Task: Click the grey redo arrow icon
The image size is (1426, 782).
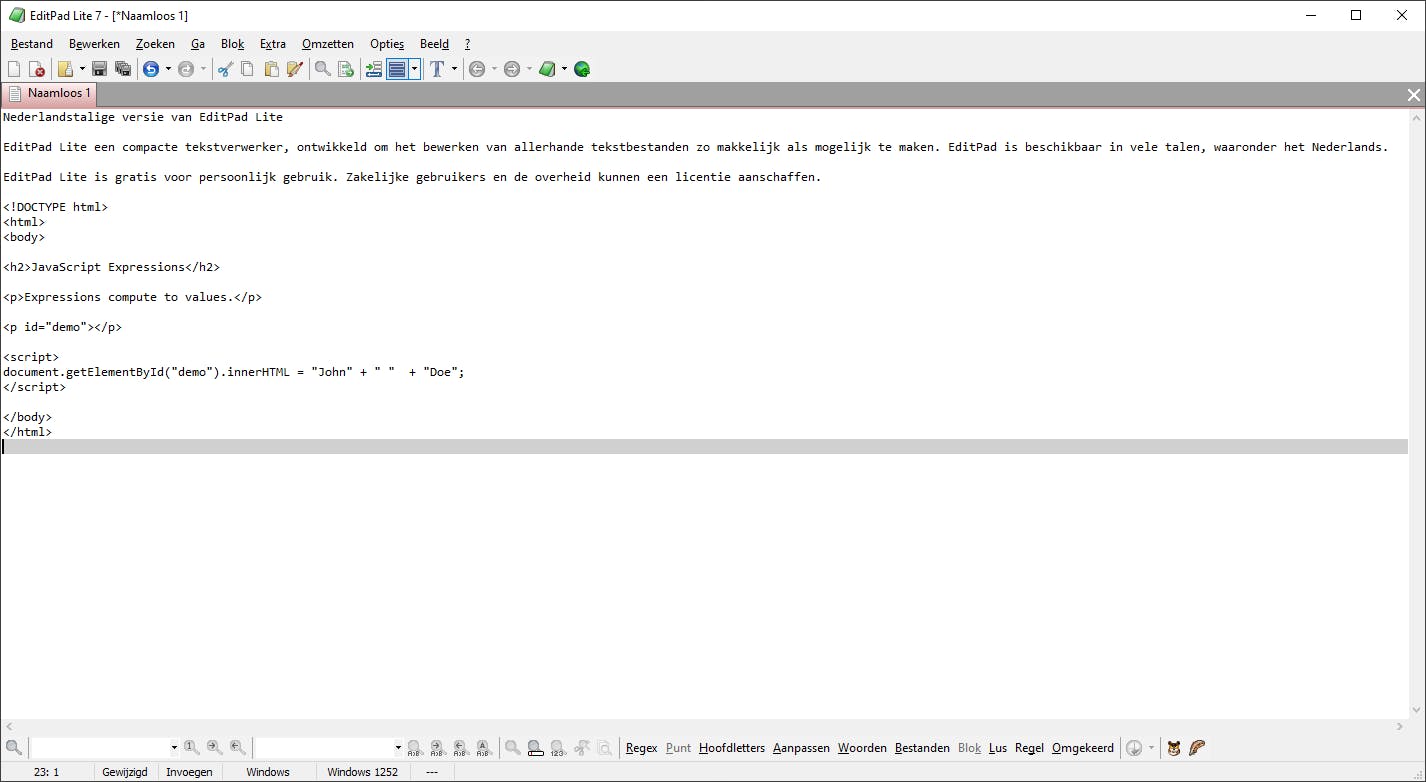Action: click(186, 69)
